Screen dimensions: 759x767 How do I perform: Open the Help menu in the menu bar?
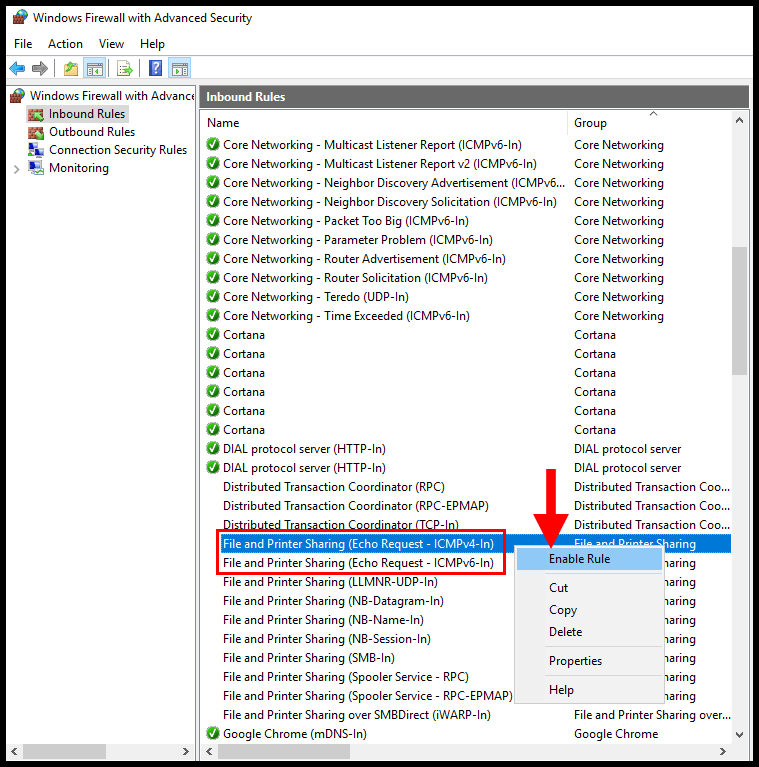tap(152, 44)
